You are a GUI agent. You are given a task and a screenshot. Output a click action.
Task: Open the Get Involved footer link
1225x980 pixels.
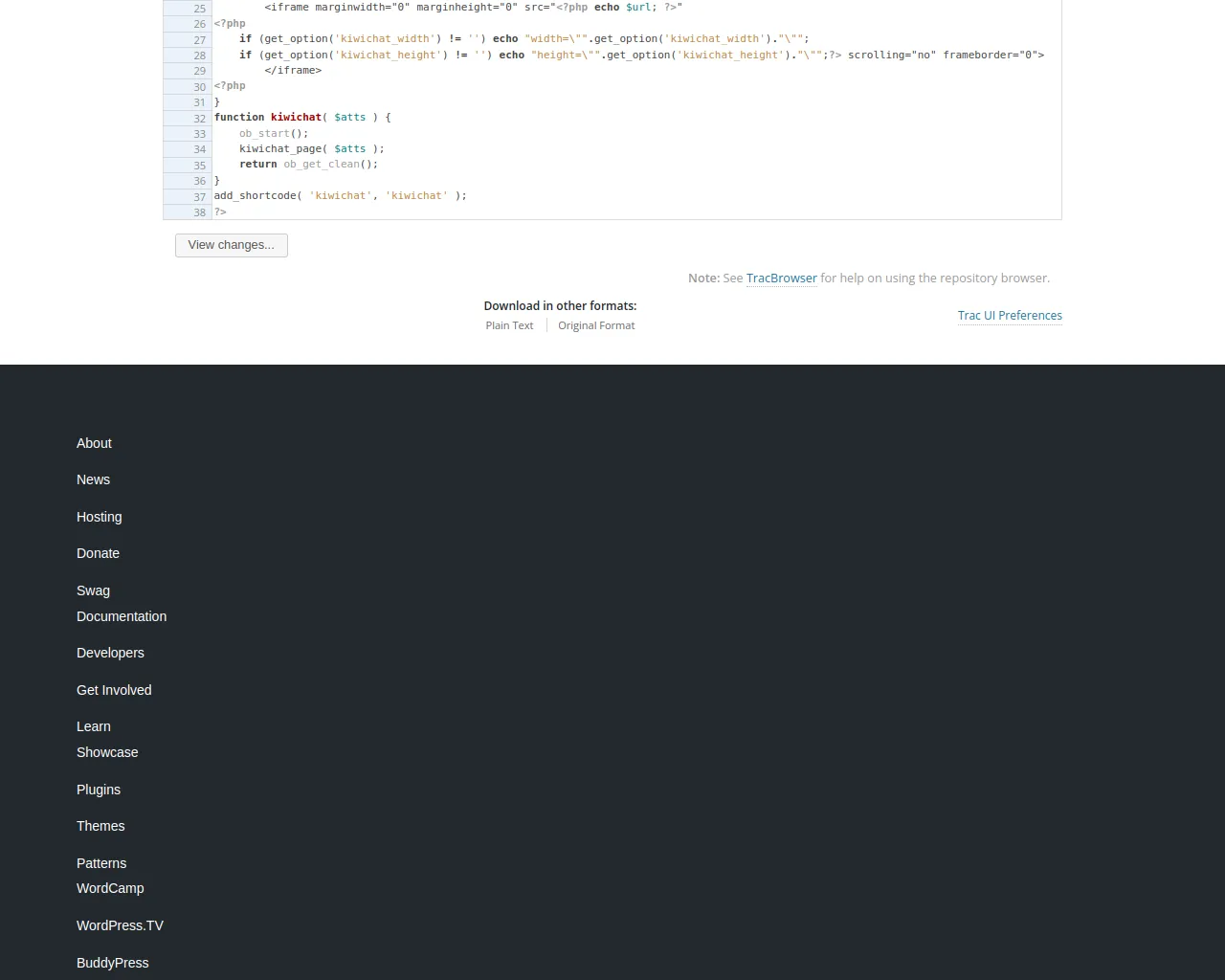(x=114, y=690)
